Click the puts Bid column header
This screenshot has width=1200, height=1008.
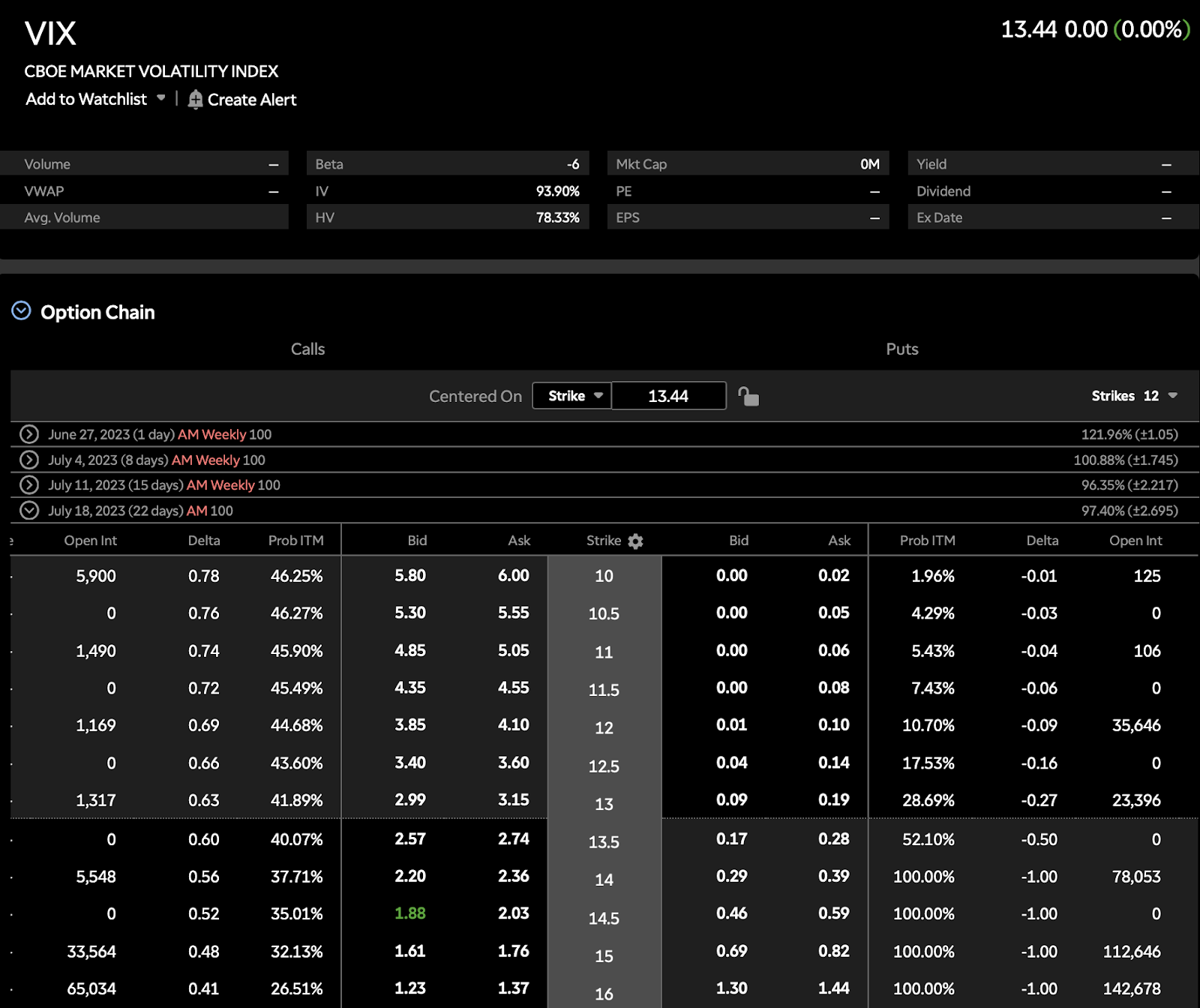(739, 541)
